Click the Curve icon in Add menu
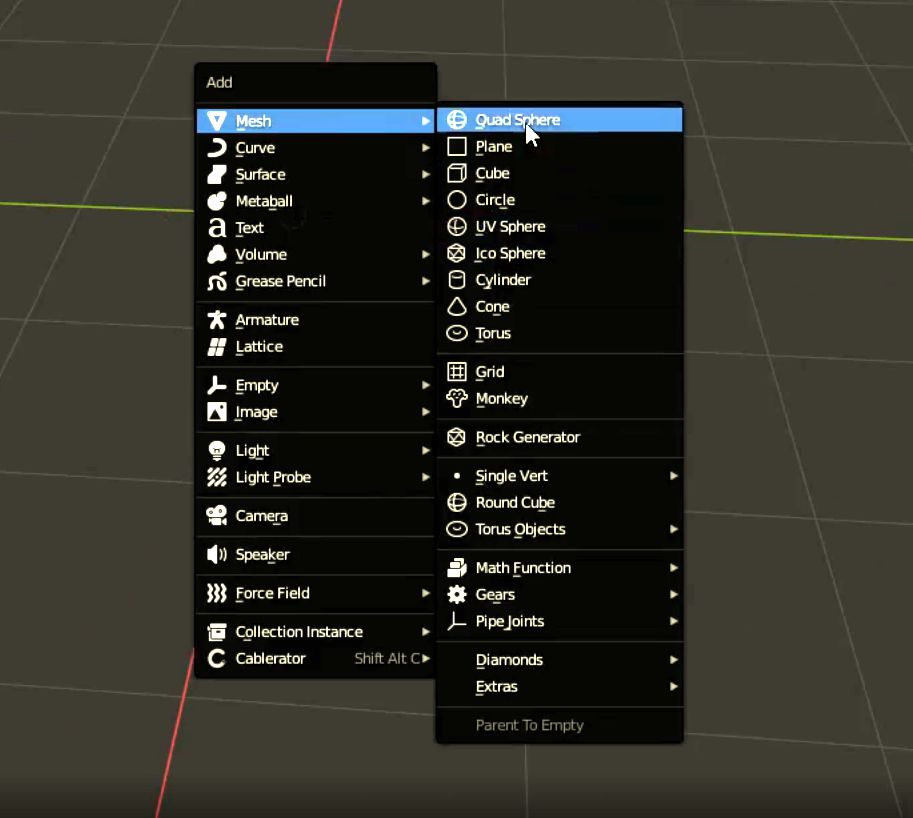The width and height of the screenshot is (913, 818). tap(217, 147)
